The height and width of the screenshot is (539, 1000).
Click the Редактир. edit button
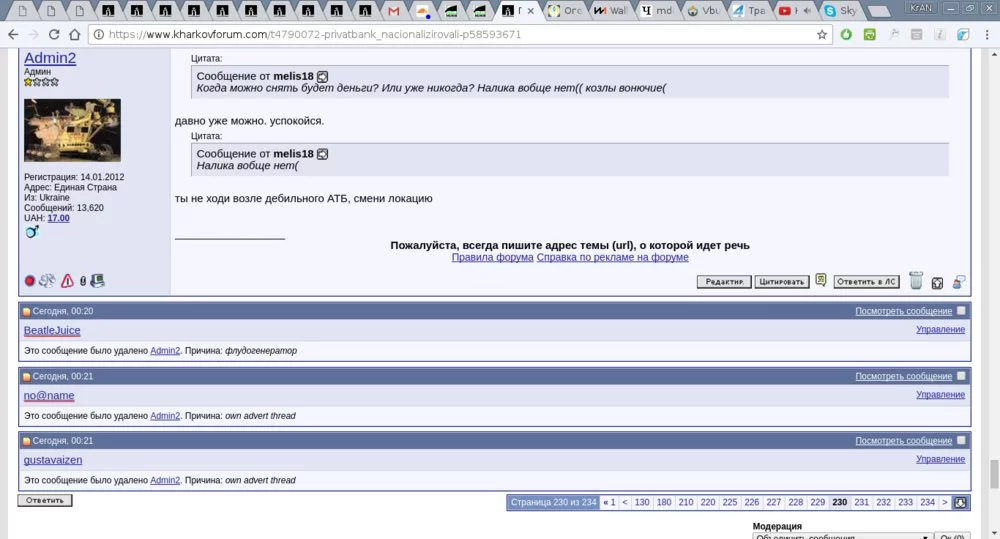pyautogui.click(x=724, y=282)
